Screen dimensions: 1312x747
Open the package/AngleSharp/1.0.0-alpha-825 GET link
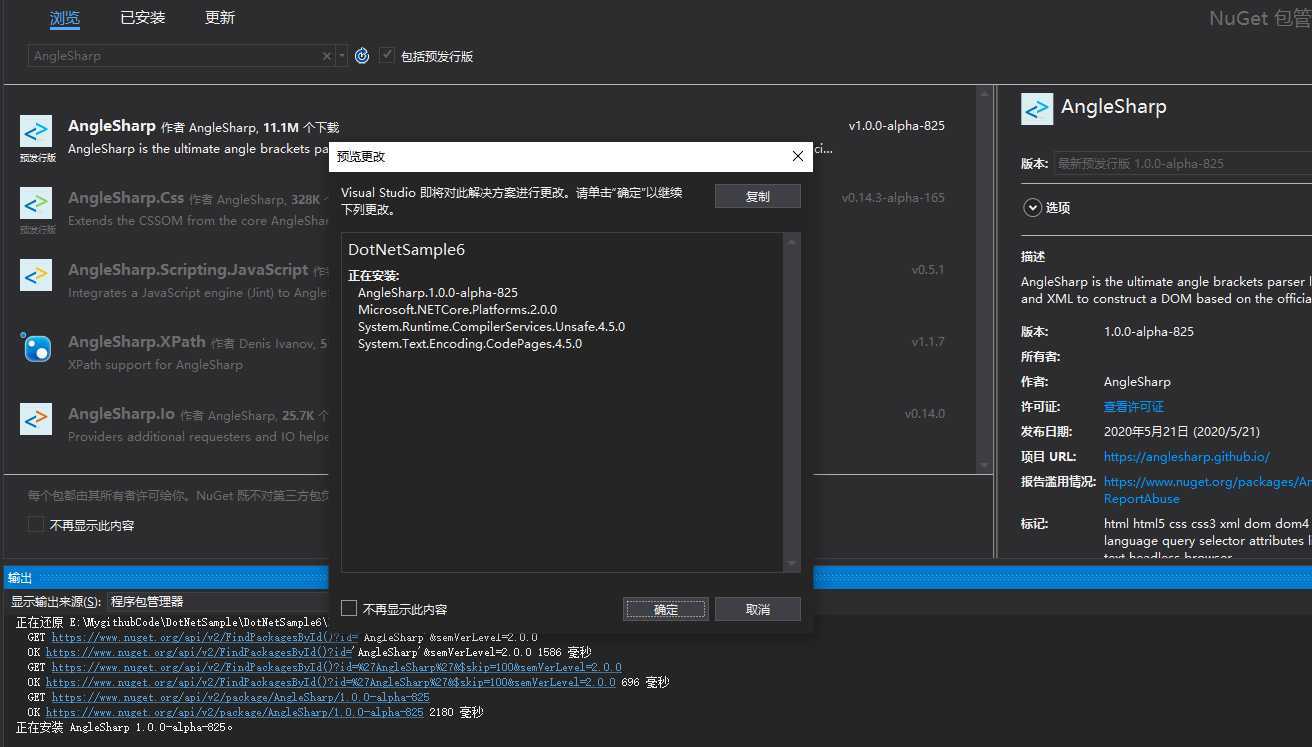tap(241, 697)
